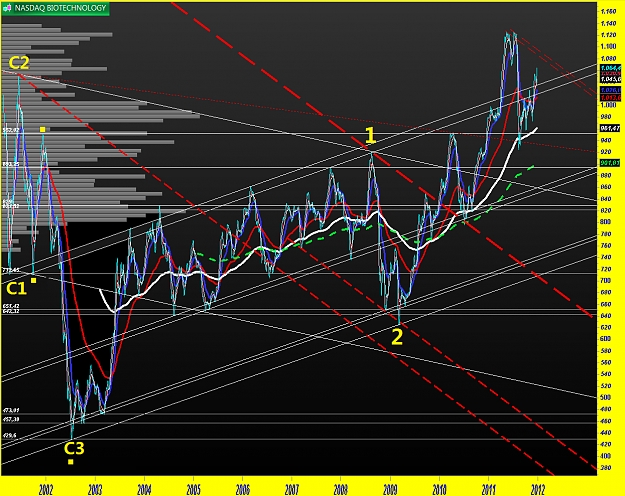This screenshot has height=496, width=625.
Task: Click the 2008 year label on time axis
Action: (341, 489)
